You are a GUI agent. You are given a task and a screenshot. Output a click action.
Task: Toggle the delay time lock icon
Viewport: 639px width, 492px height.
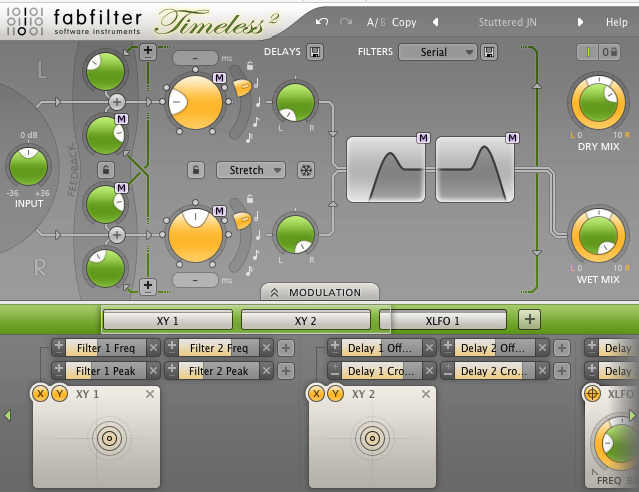point(196,170)
